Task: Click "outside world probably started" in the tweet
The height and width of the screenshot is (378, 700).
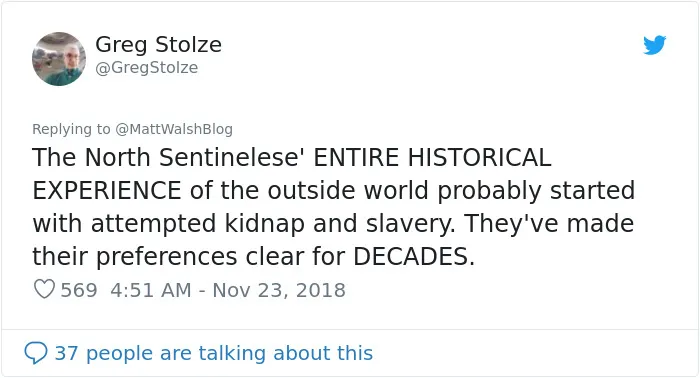Action: click(x=451, y=191)
